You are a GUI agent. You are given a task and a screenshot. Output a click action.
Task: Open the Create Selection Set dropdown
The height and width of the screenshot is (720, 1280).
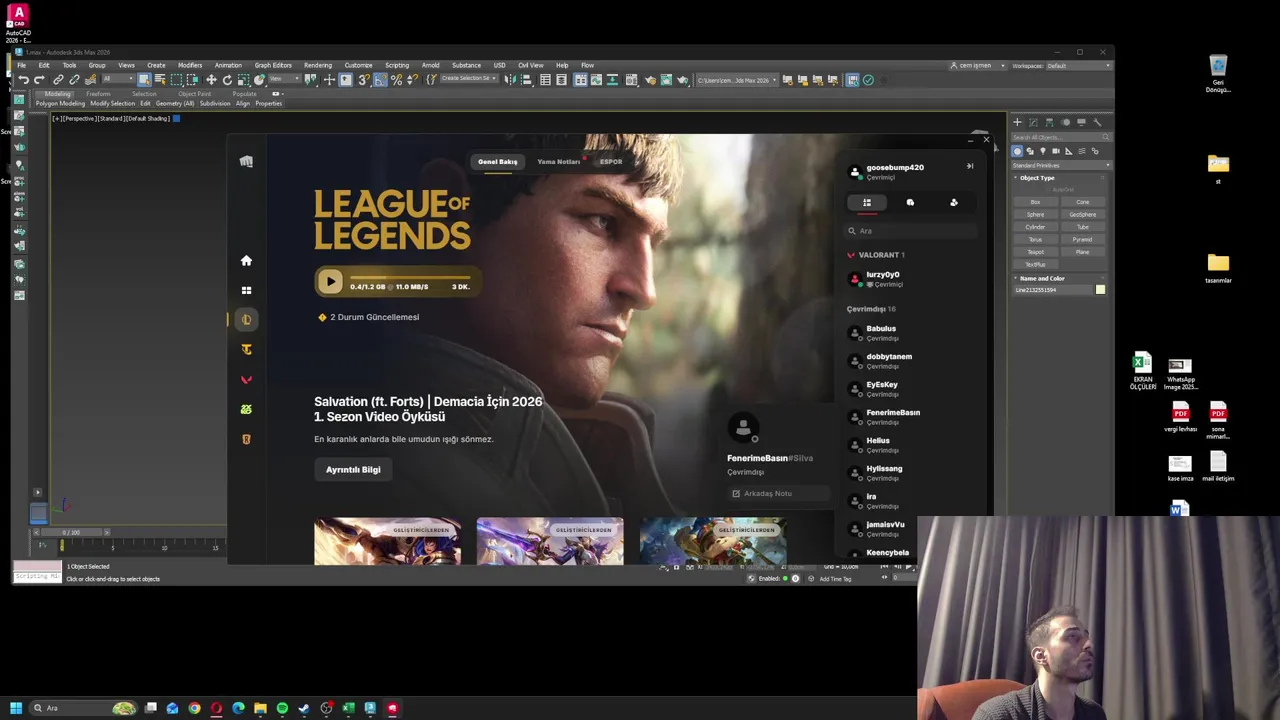[x=467, y=78]
